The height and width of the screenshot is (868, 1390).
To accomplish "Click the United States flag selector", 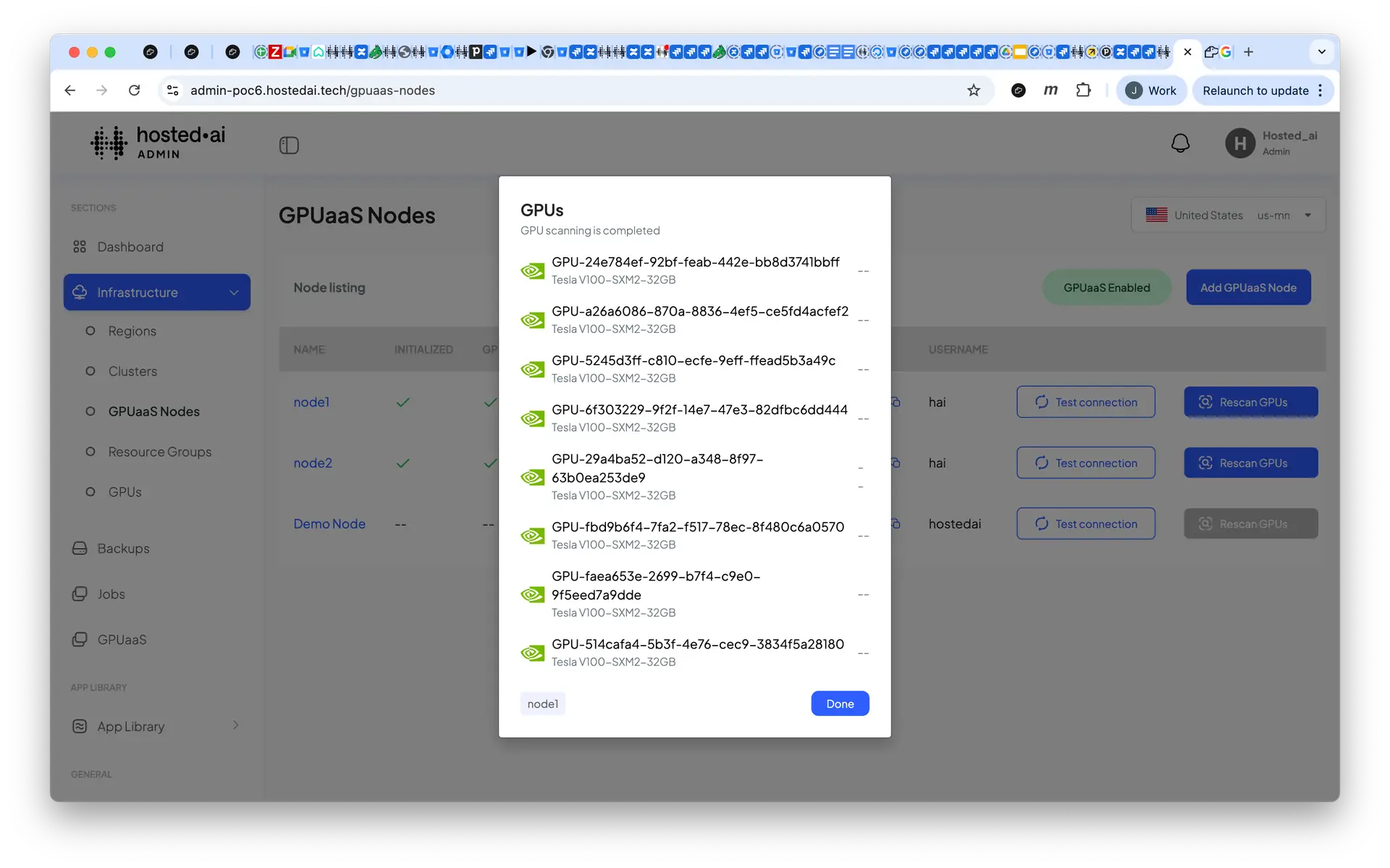I will [1156, 215].
